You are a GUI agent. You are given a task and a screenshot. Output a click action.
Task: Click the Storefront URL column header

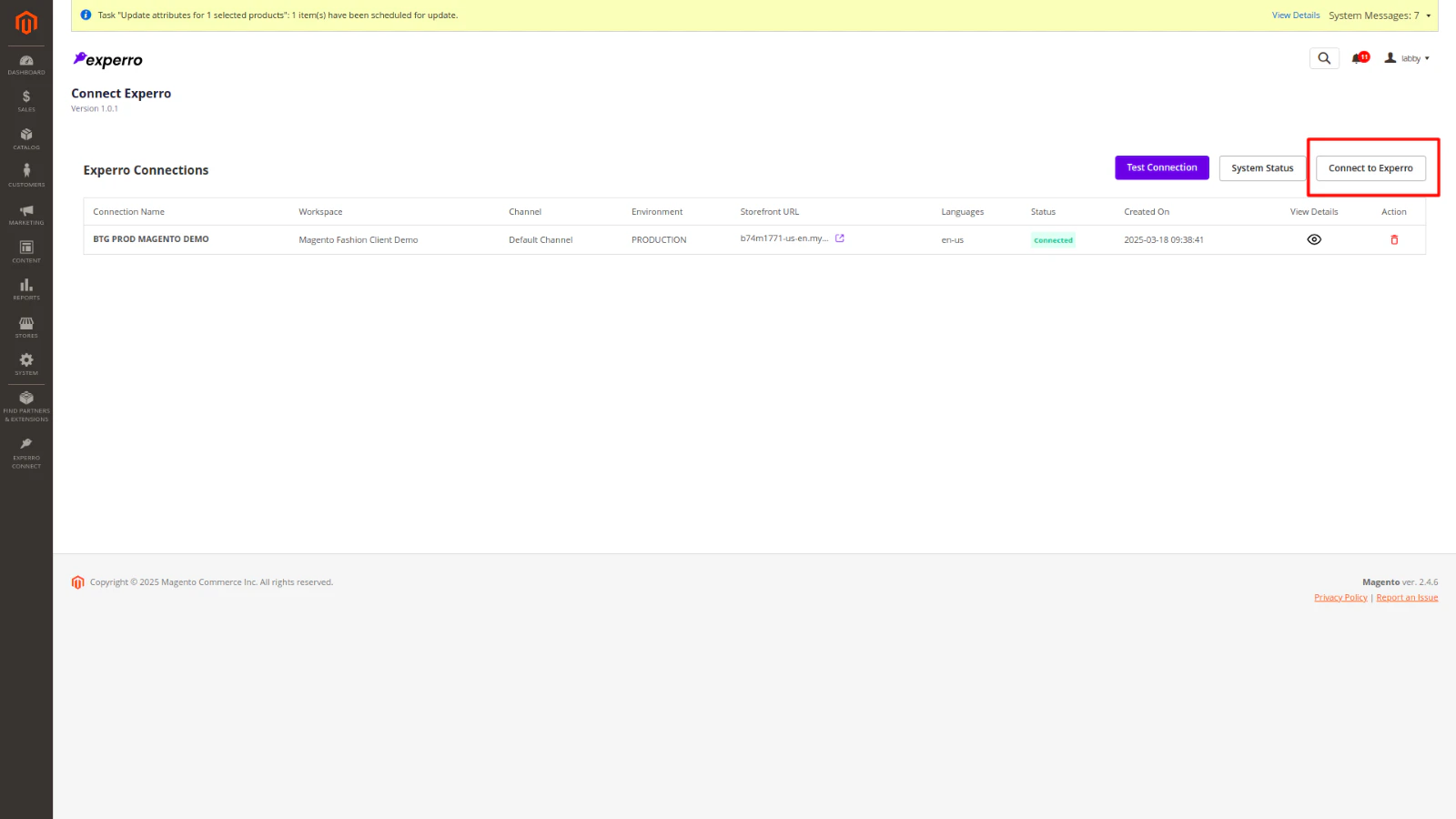point(770,212)
